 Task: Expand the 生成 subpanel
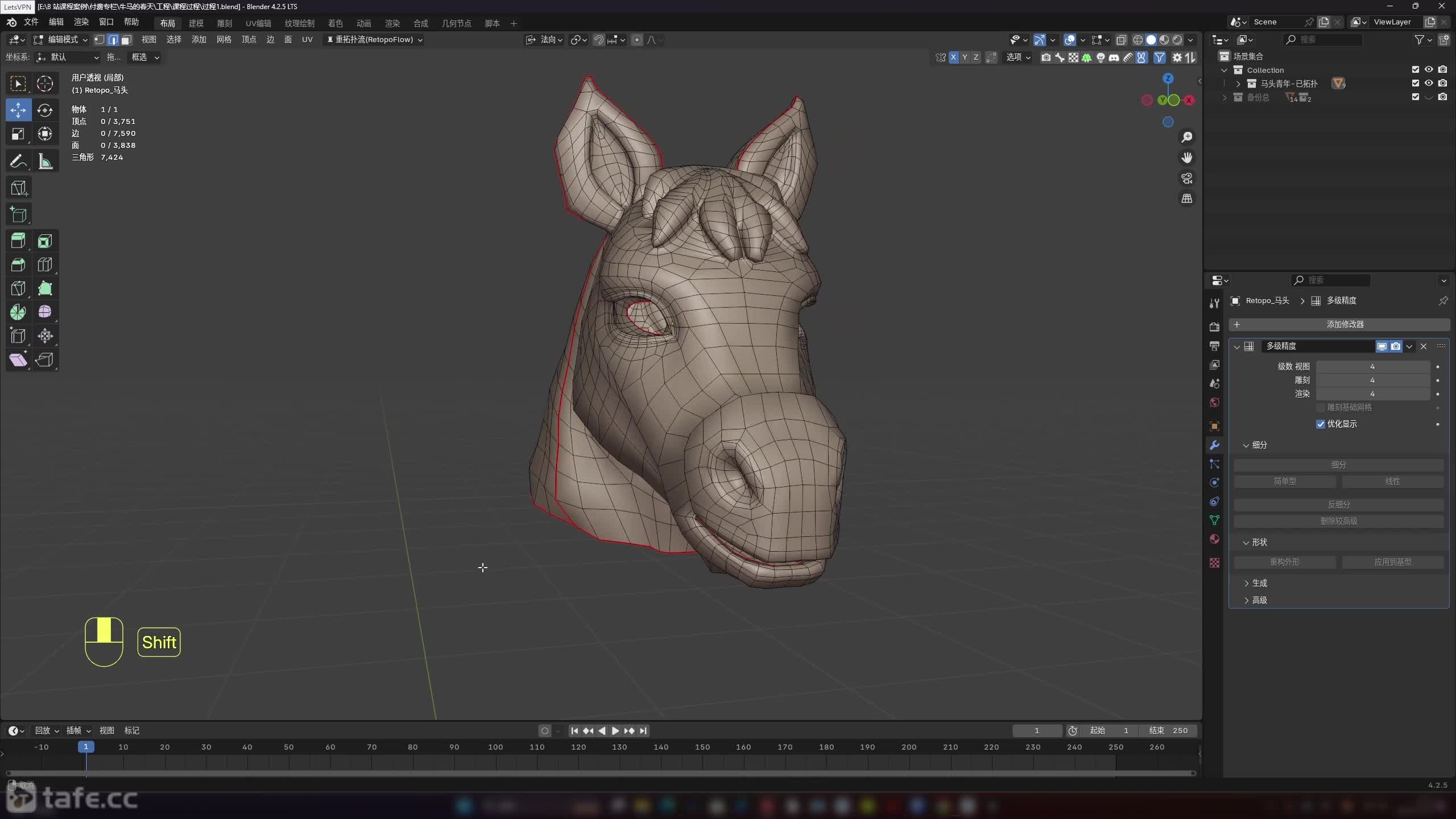(x=1259, y=584)
